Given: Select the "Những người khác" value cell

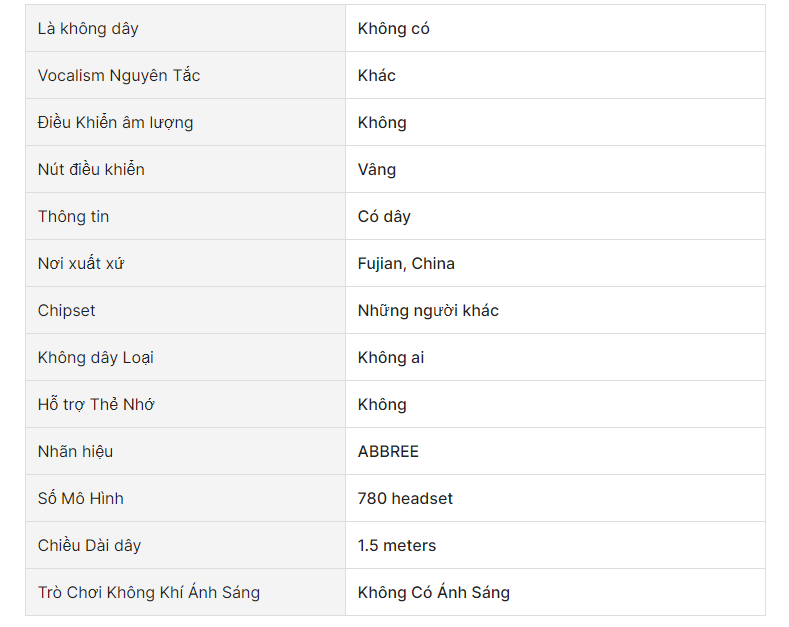Looking at the screenshot, I should tap(428, 311).
